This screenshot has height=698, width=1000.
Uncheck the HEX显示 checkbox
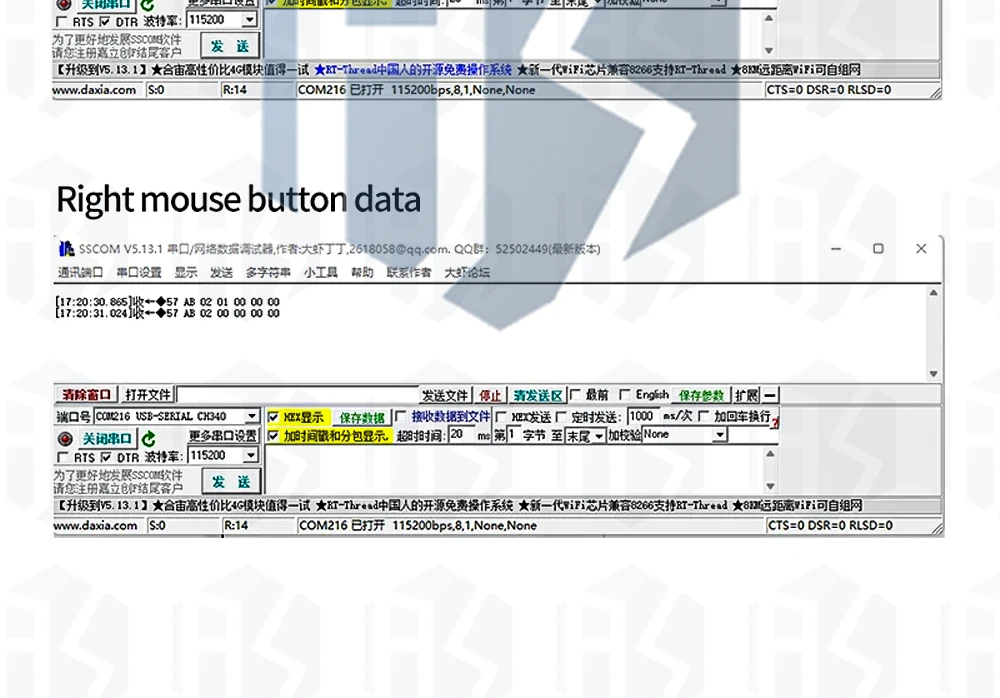coord(274,417)
